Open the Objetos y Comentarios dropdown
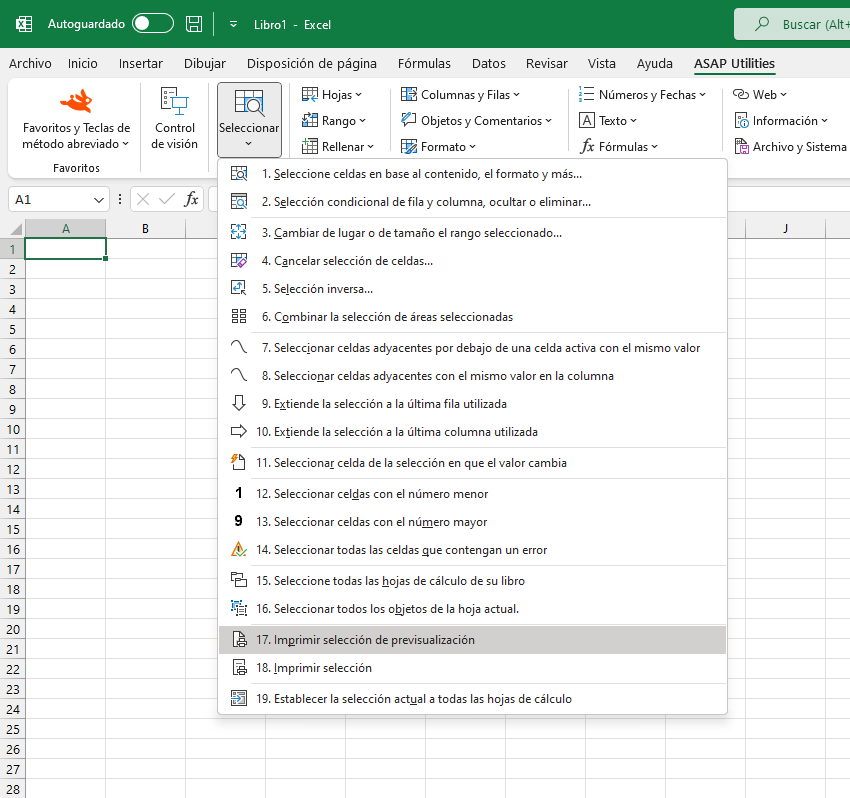Viewport: 850px width, 798px height. [x=476, y=120]
